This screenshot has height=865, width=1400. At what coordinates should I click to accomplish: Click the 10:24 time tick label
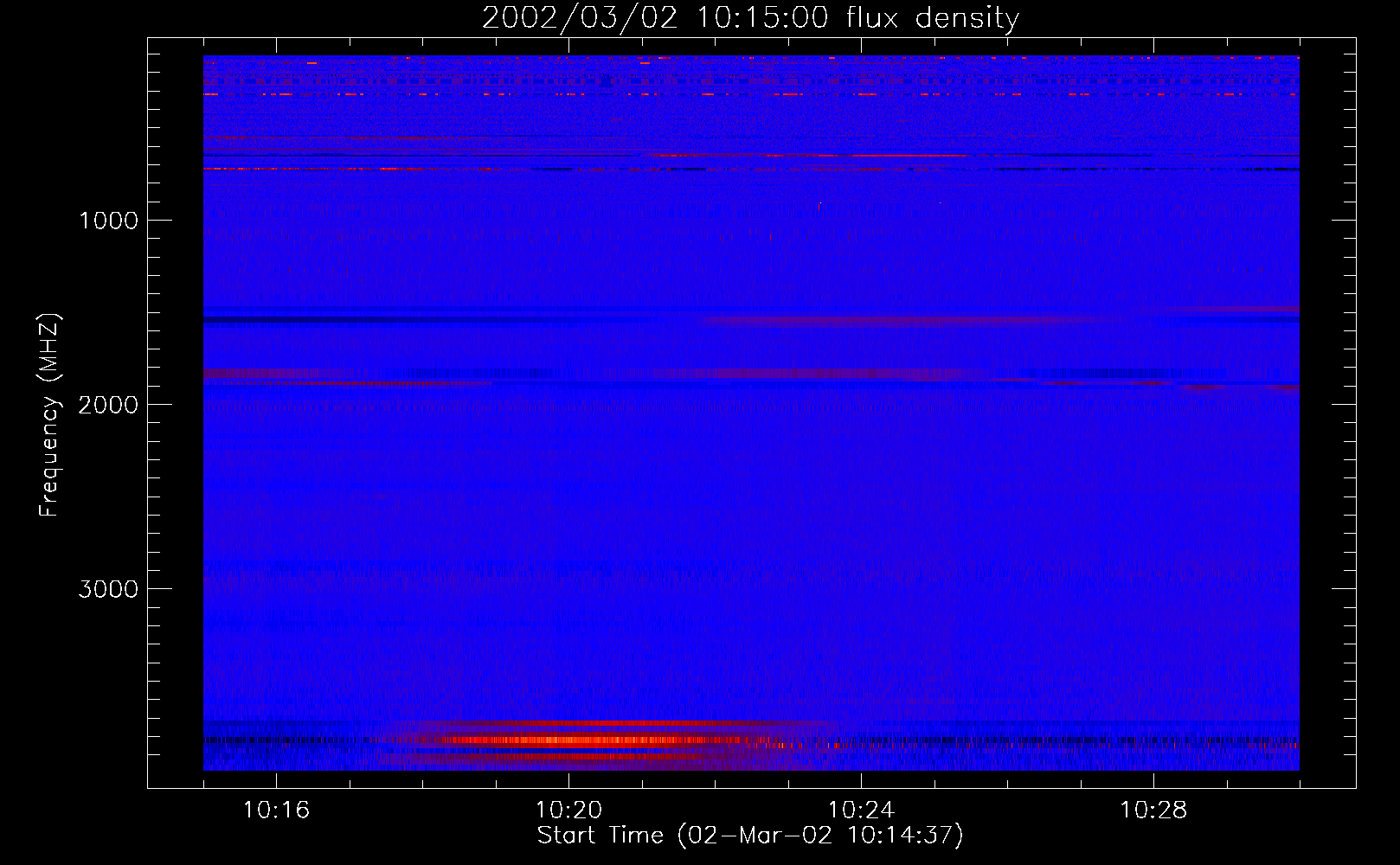[861, 810]
